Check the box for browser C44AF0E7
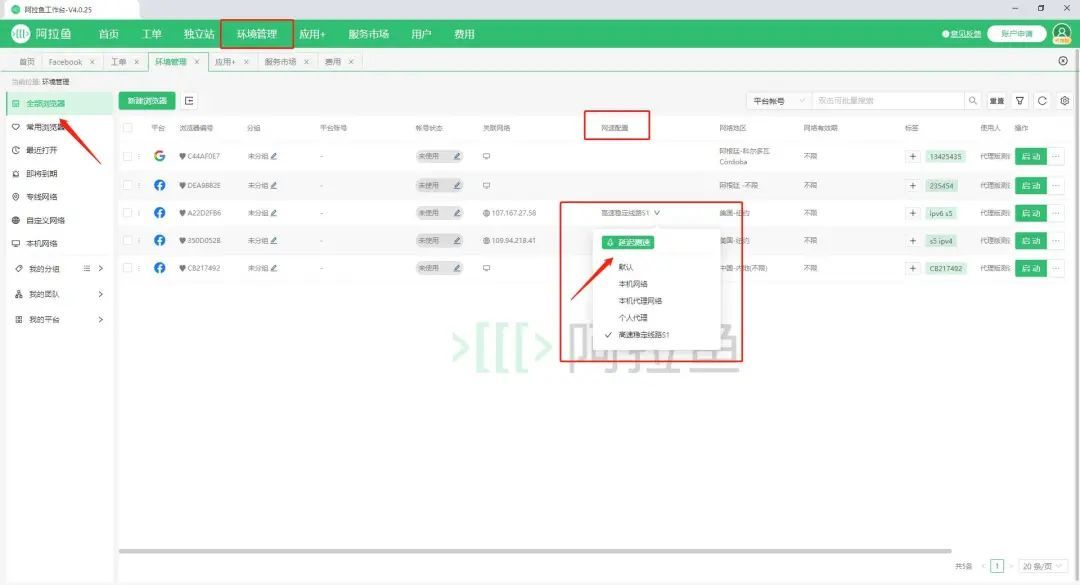 [127, 156]
